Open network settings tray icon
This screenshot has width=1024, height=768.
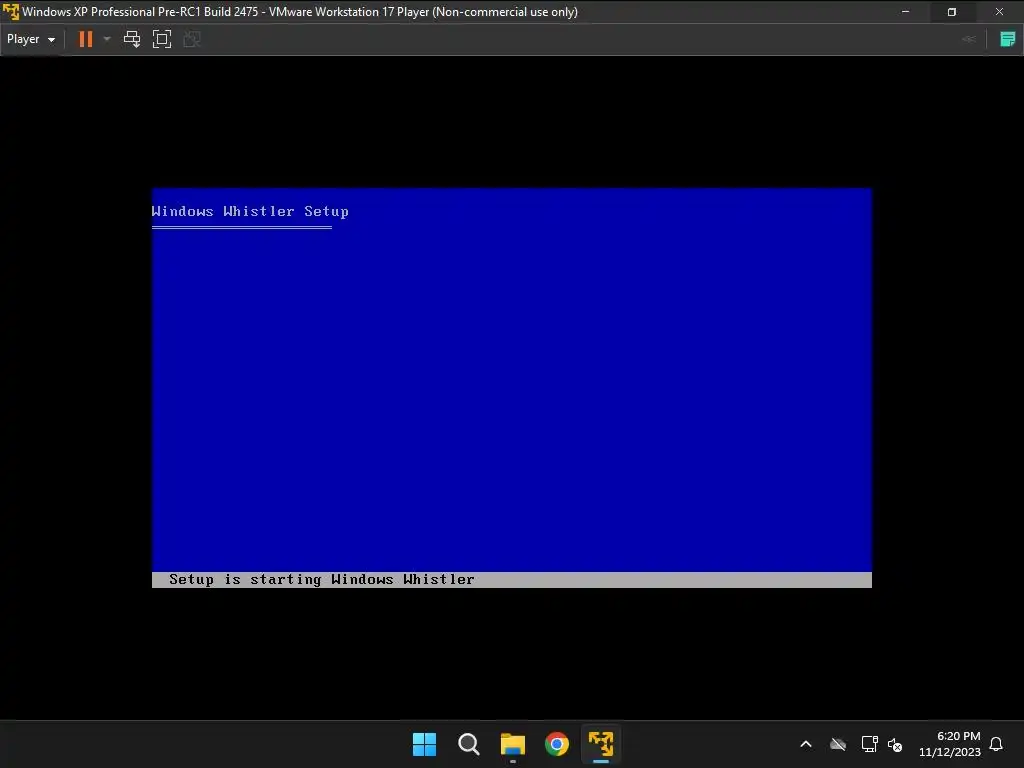869,744
